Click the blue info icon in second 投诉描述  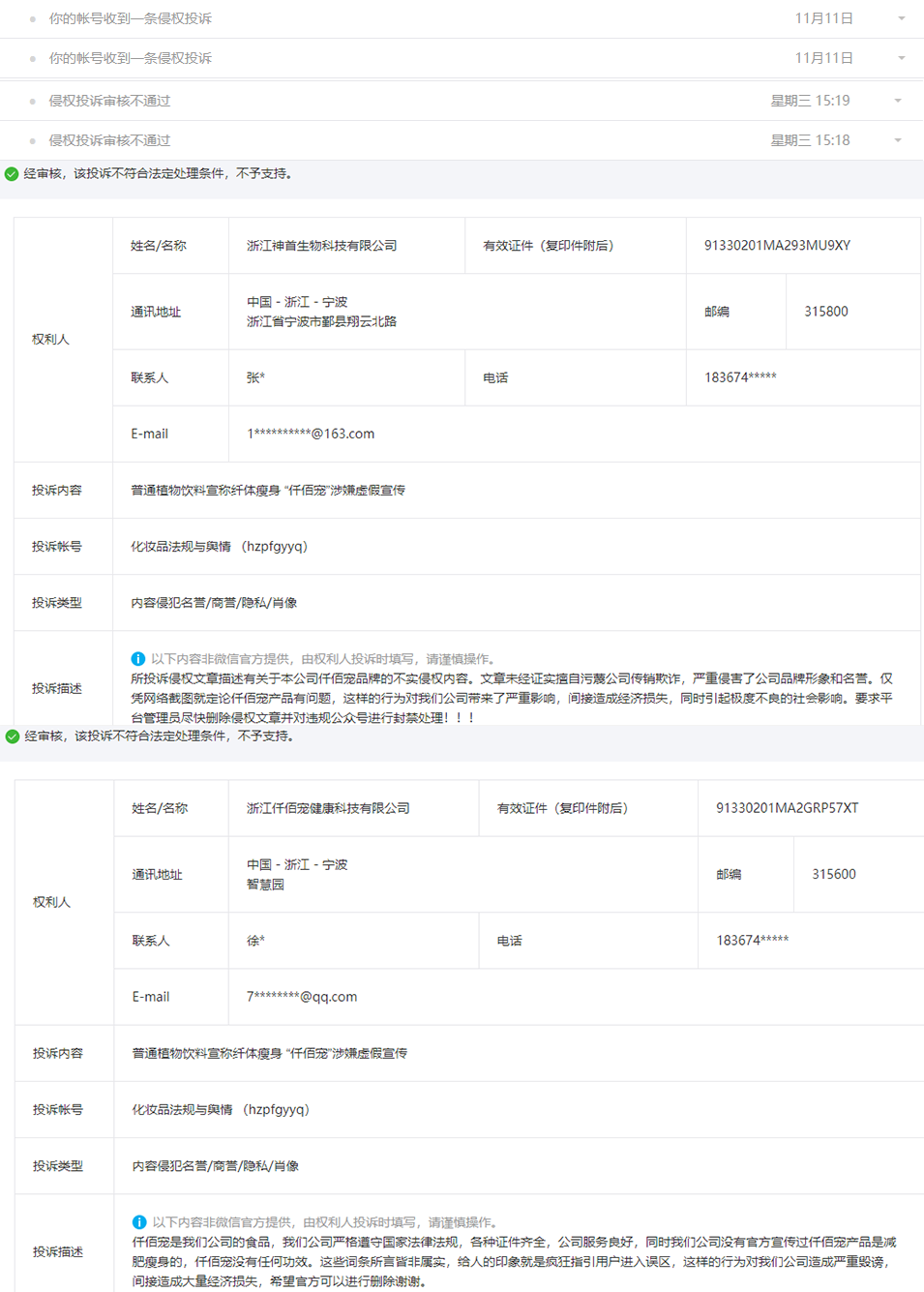tap(139, 1222)
